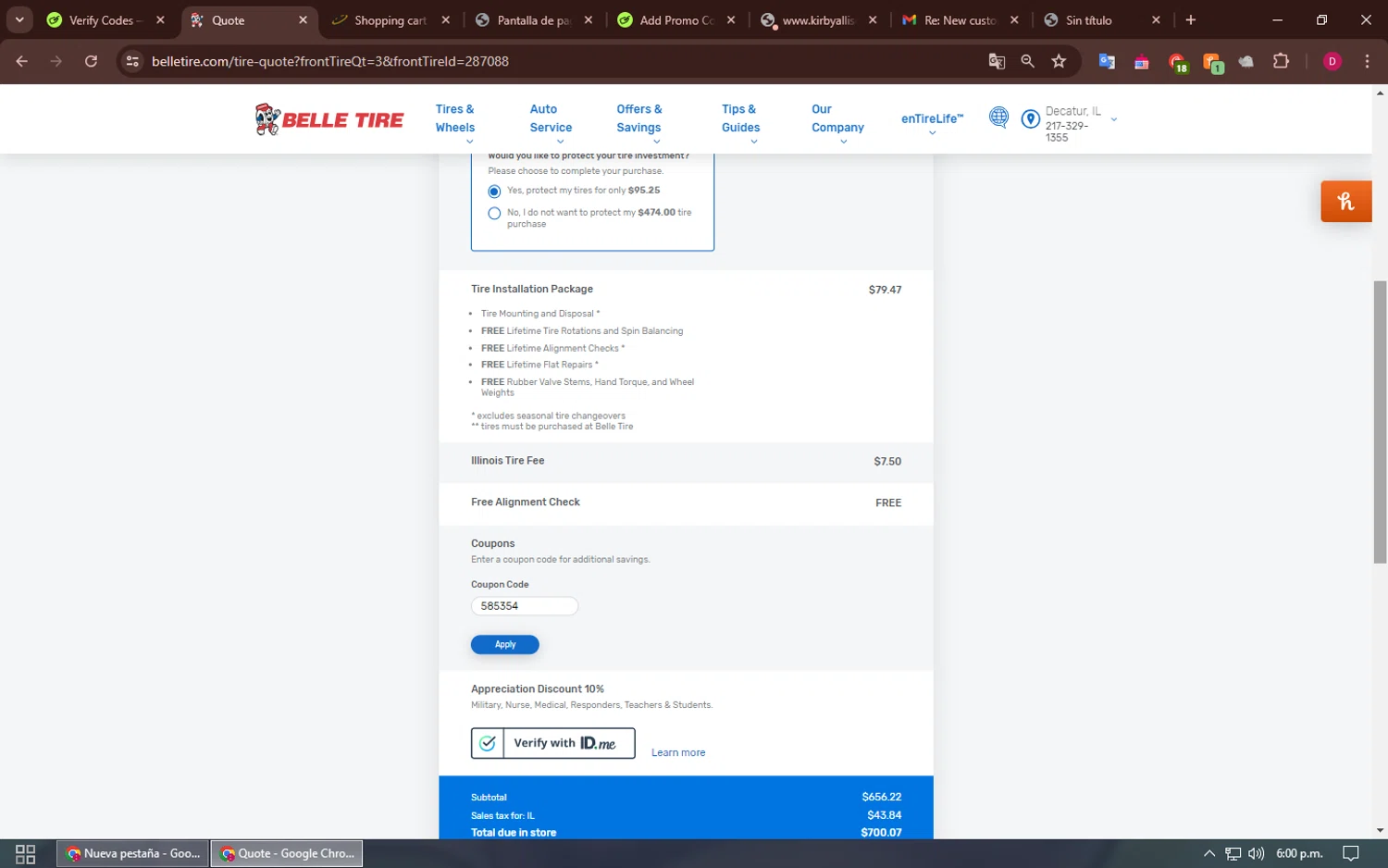Screen dimensions: 1388x868
Task: Open the Chrome profile avatar D
Action: point(1332,61)
